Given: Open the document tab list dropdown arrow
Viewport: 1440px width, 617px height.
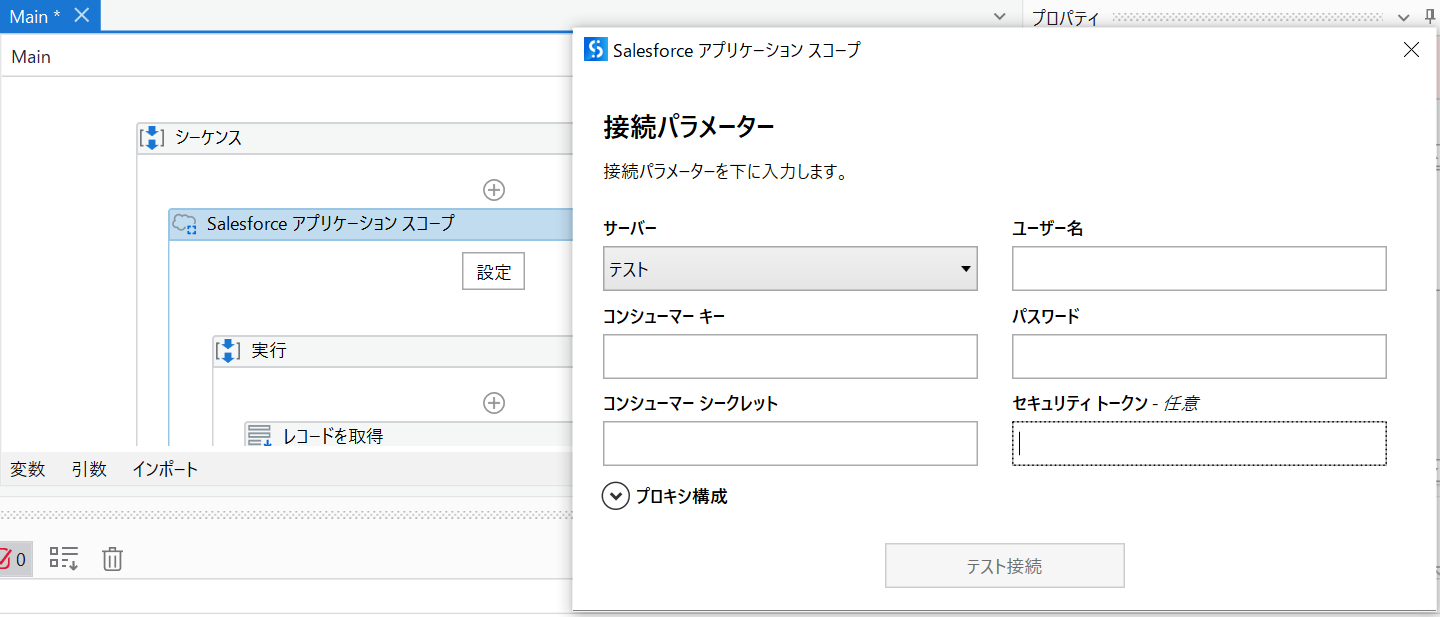Looking at the screenshot, I should pos(999,17).
